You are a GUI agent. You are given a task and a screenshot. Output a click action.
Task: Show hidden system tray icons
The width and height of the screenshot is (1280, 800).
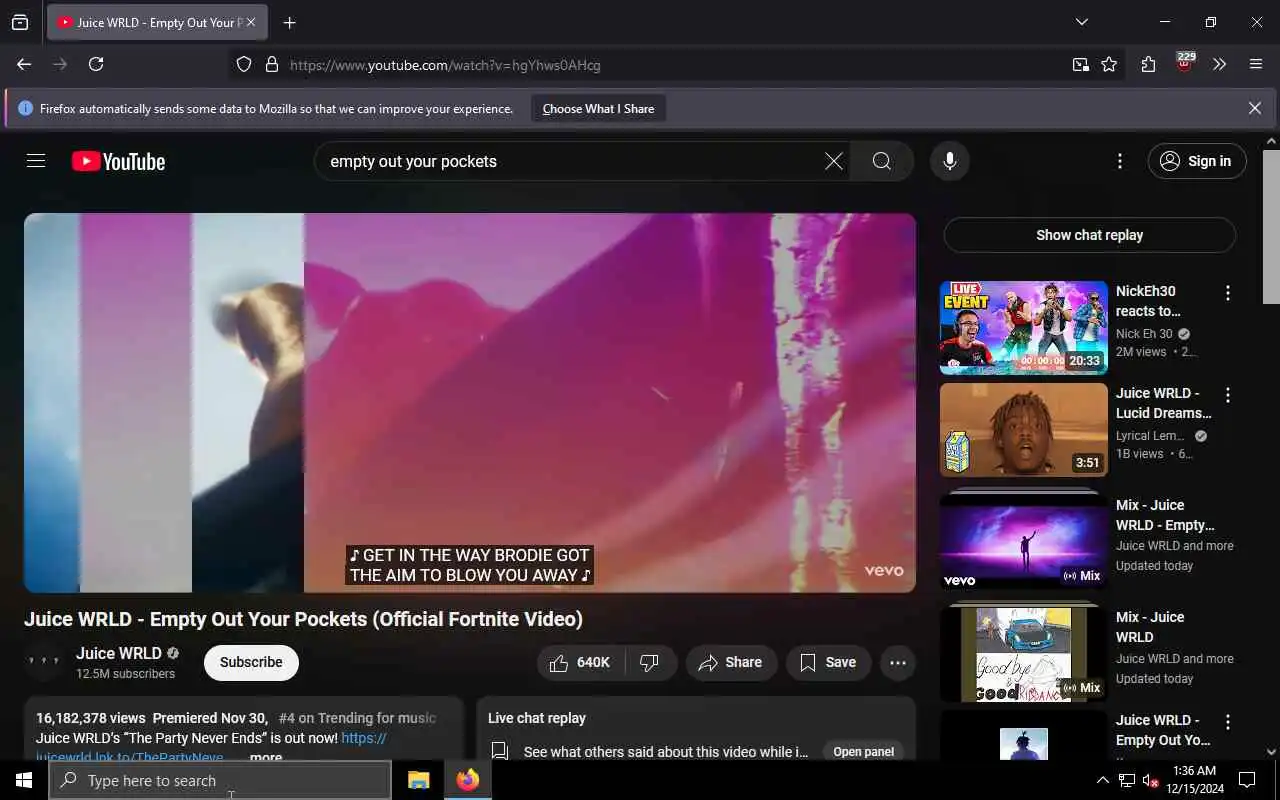tap(1102, 780)
